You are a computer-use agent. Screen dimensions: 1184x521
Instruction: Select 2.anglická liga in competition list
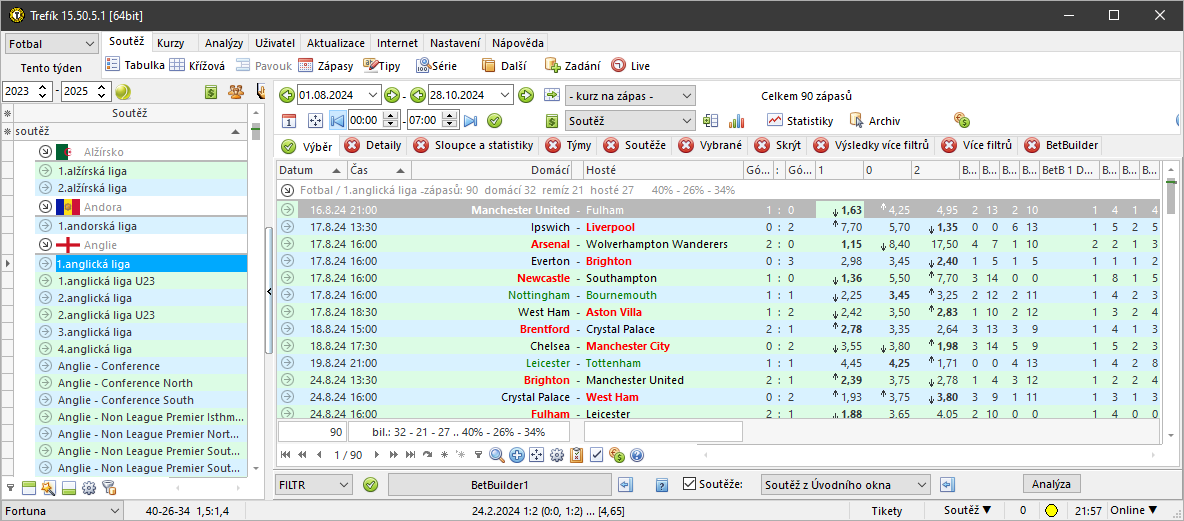click(141, 297)
